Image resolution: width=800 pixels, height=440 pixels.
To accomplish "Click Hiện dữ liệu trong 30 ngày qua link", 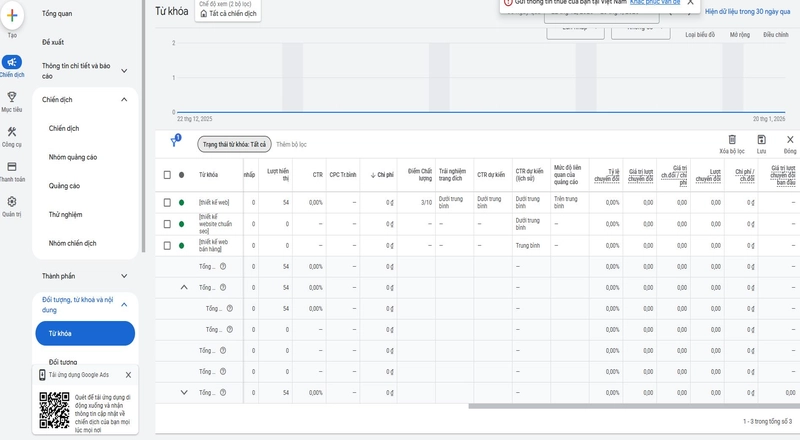I will pyautogui.click(x=747, y=11).
